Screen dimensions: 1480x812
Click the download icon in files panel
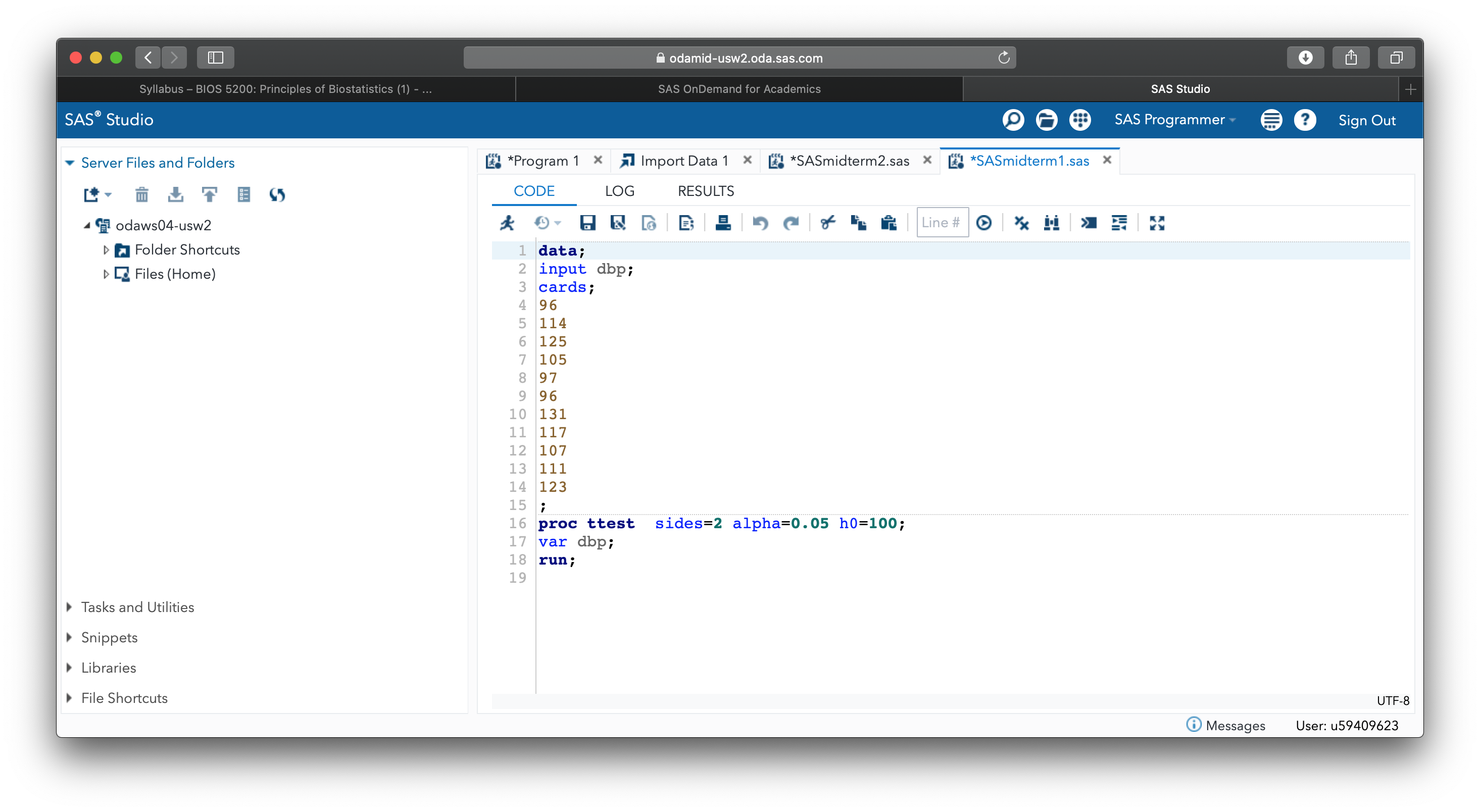click(x=175, y=195)
